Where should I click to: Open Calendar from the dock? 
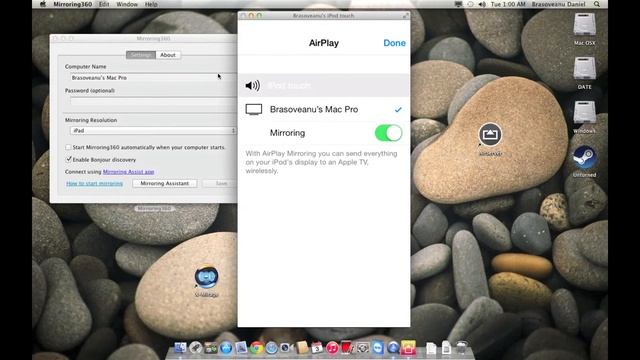coord(317,347)
